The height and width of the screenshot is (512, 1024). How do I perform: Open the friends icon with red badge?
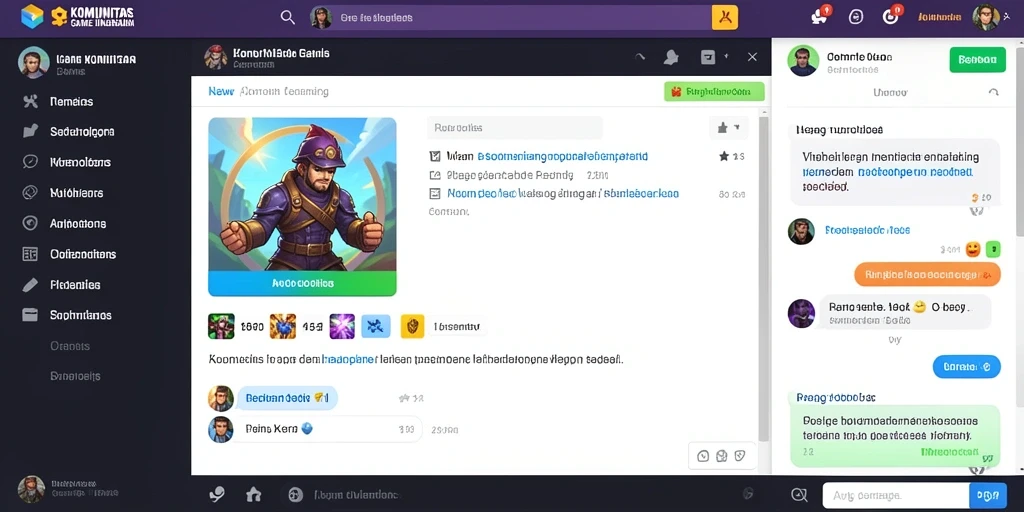click(819, 16)
